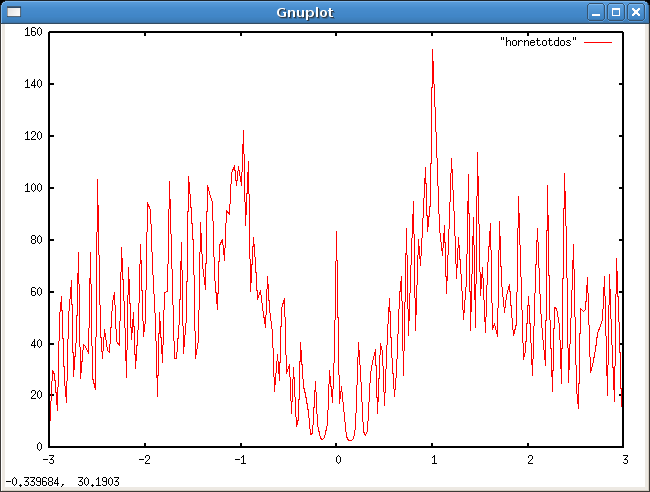This screenshot has width=650, height=492.
Task: Click the y-axis label 80
Action: 36,240
